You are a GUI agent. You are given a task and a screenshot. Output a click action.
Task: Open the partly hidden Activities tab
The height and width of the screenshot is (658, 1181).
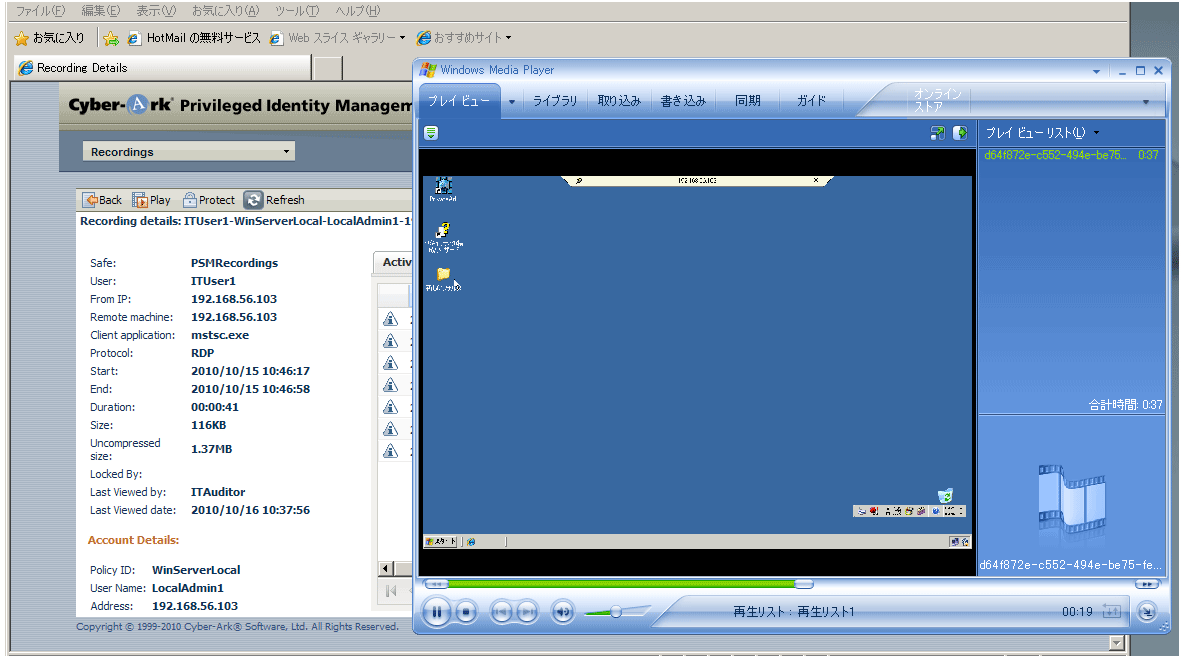(394, 262)
